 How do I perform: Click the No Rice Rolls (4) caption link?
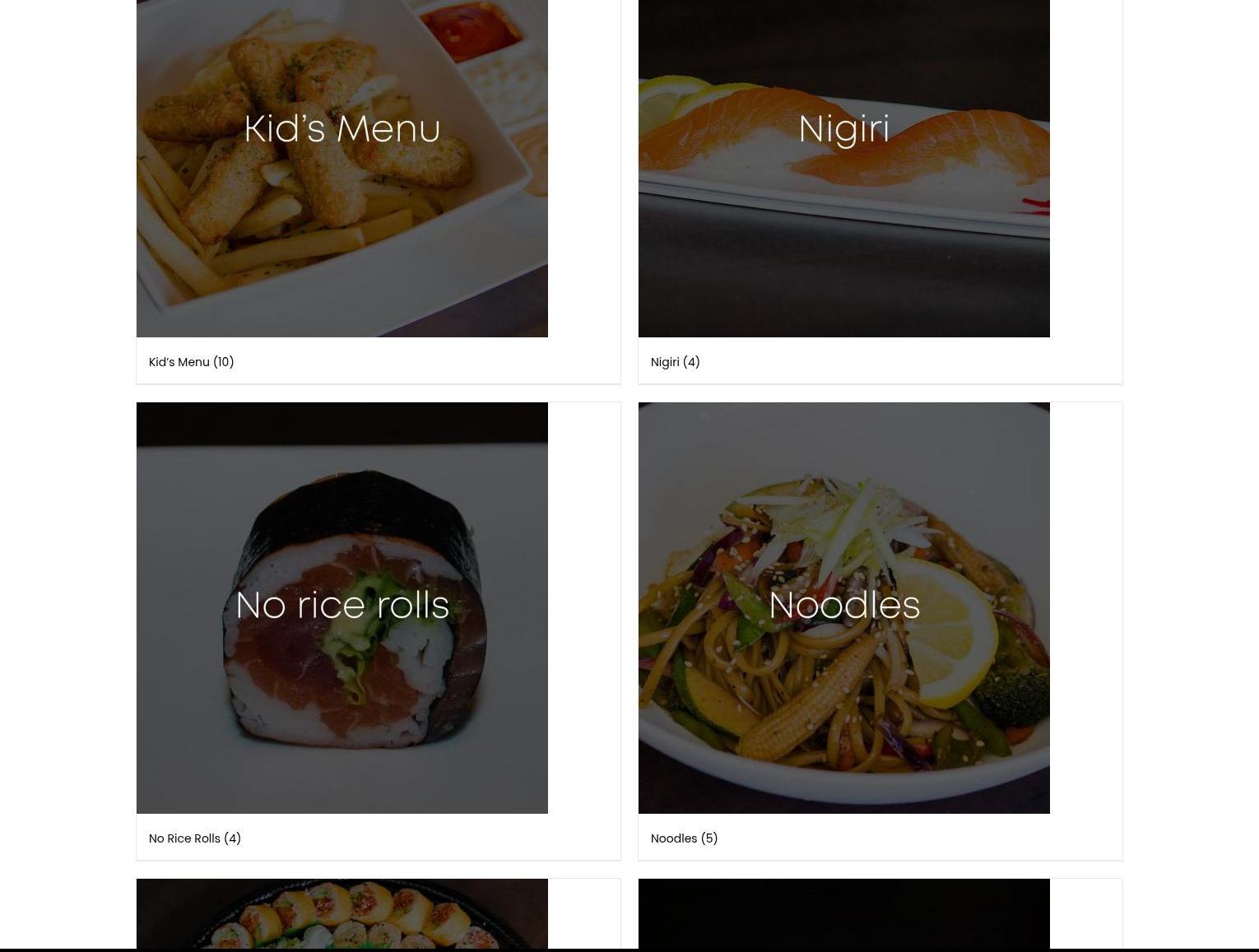[x=195, y=838]
